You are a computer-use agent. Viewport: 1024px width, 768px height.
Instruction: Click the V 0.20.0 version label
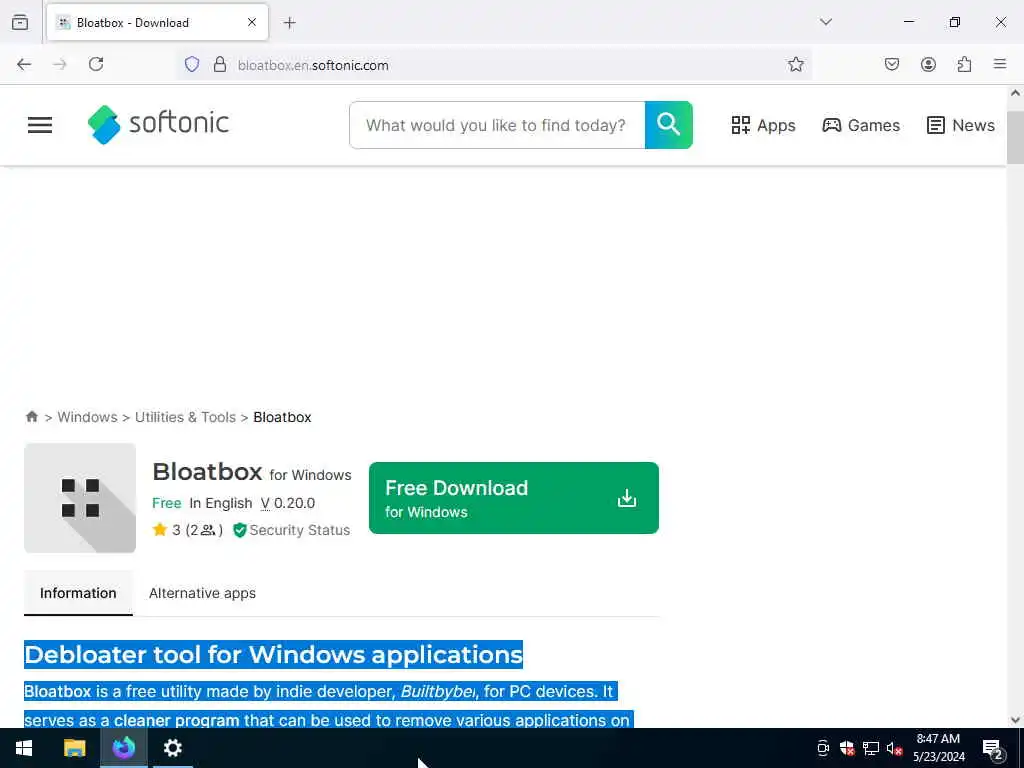pyautogui.click(x=288, y=504)
